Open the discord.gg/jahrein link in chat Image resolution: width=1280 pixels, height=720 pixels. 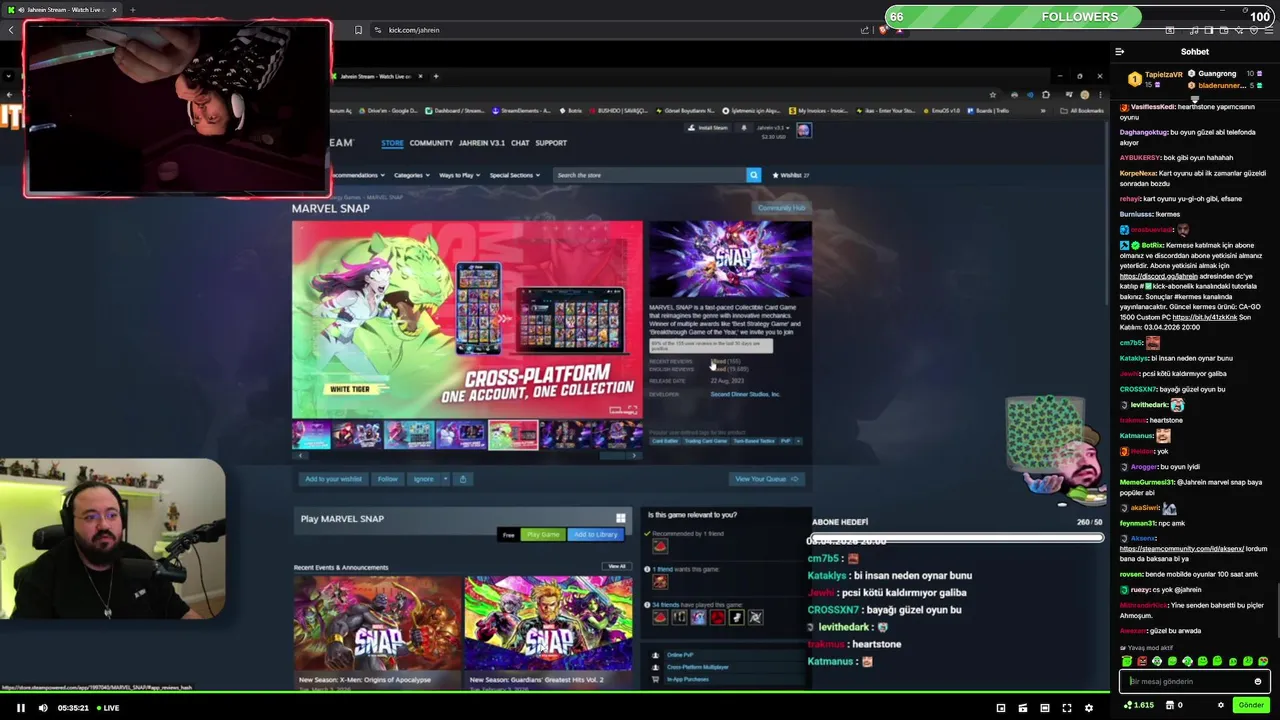[1158, 276]
